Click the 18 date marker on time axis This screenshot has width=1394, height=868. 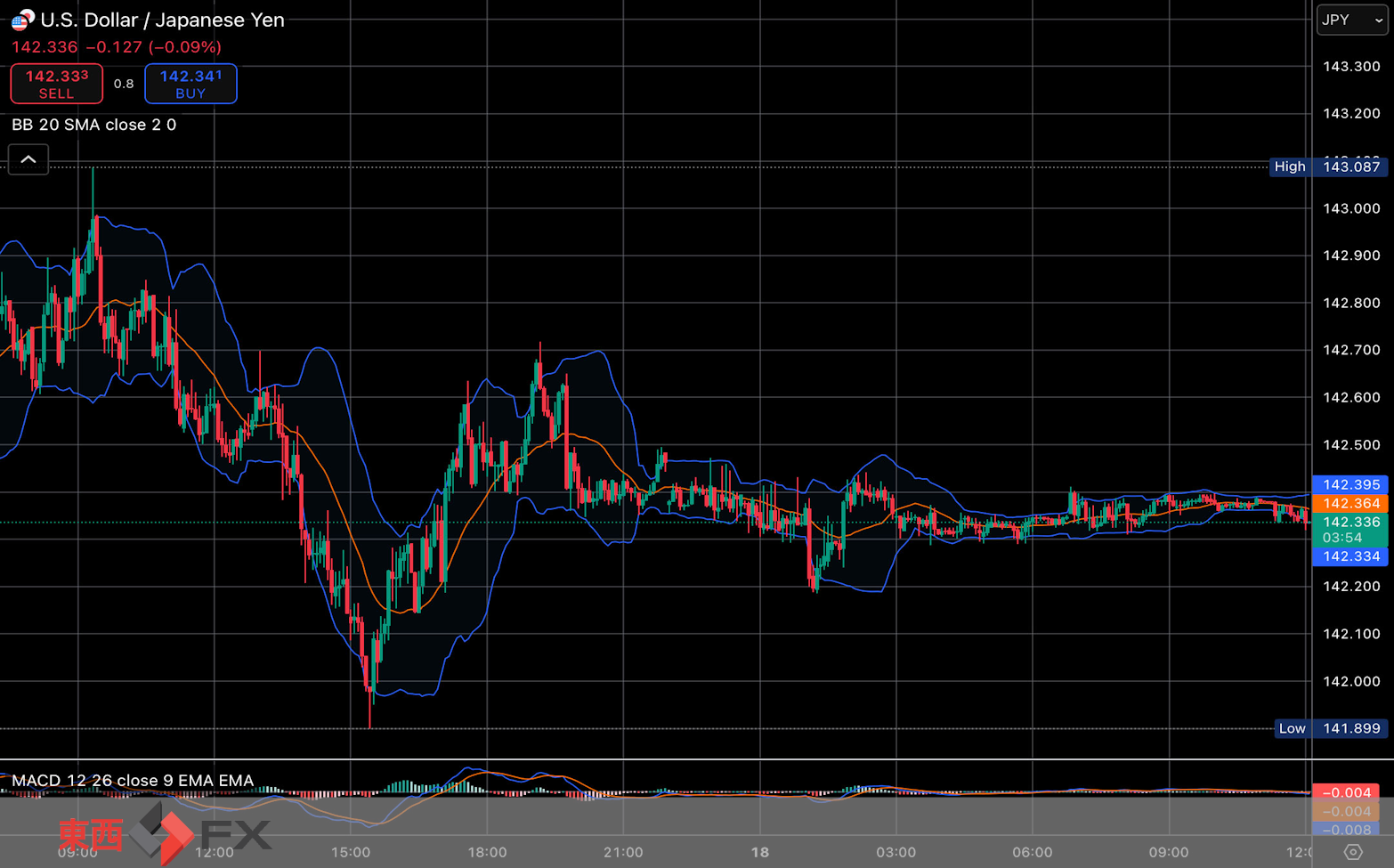759,852
